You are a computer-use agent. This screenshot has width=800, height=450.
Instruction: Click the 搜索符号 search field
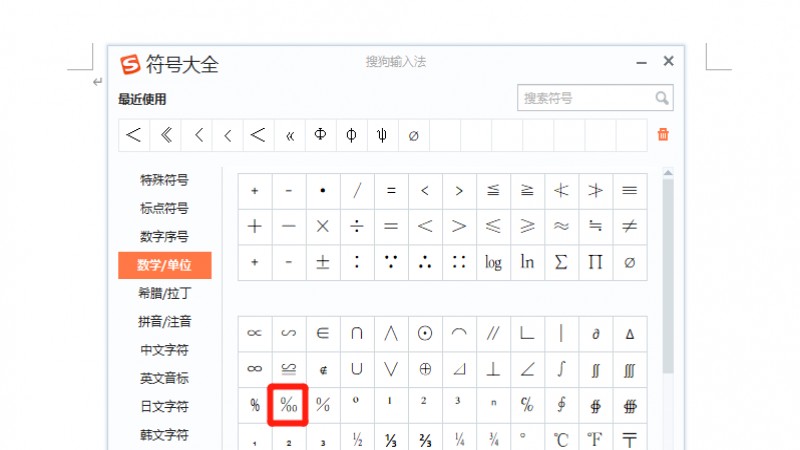[x=585, y=98]
